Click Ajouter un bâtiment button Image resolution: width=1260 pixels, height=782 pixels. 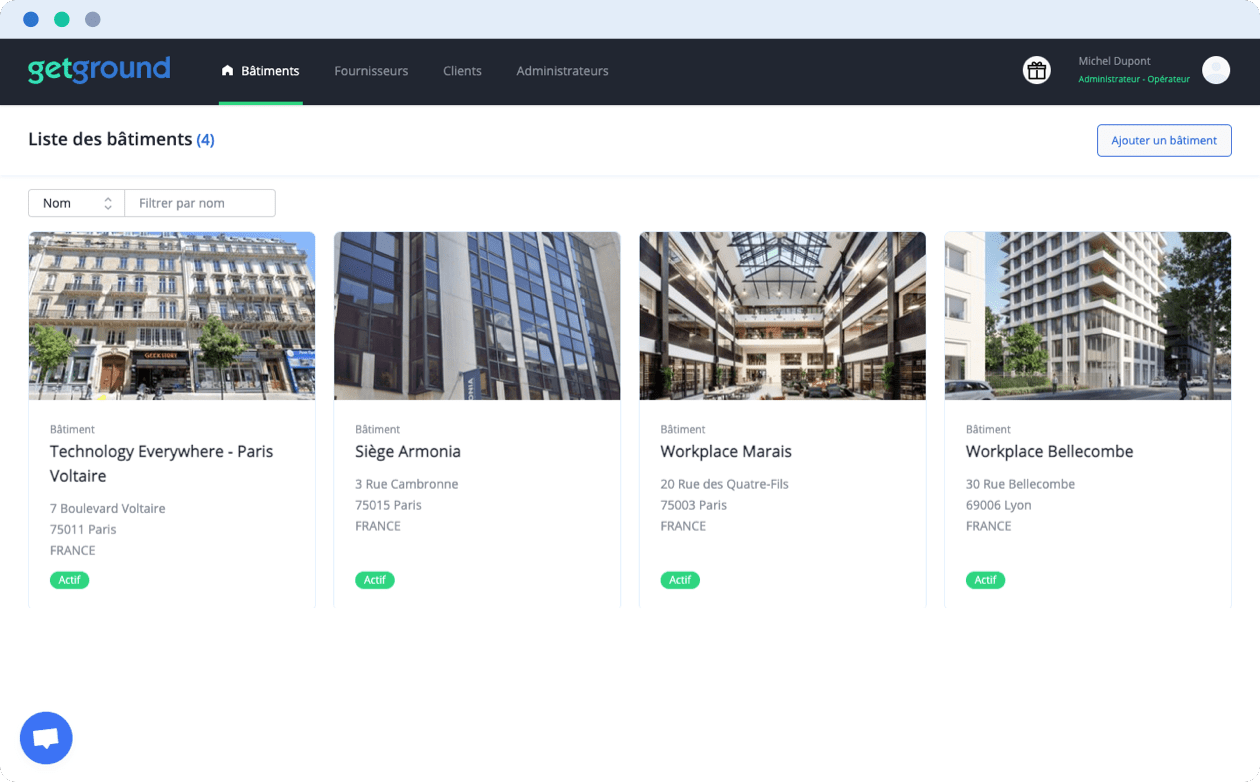1164,140
